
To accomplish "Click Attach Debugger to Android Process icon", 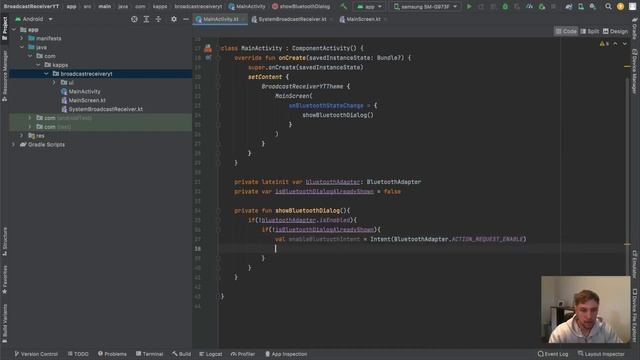I will click(542, 7).
